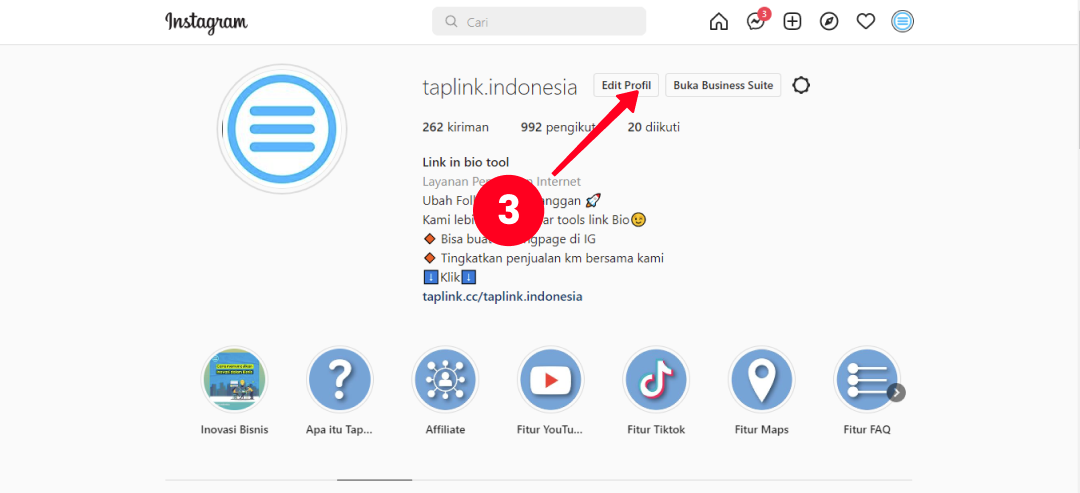Viewport: 1080px width, 493px height.
Task: Open Messenger direct messages icon
Action: (x=756, y=22)
